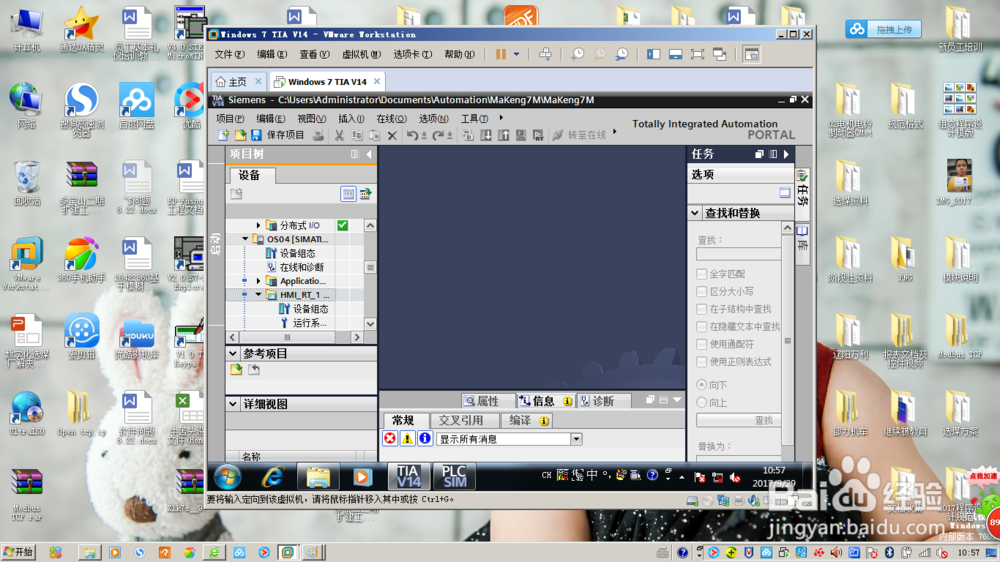
Task: Open VMware 虚拟机(M) menu
Action: 362,55
